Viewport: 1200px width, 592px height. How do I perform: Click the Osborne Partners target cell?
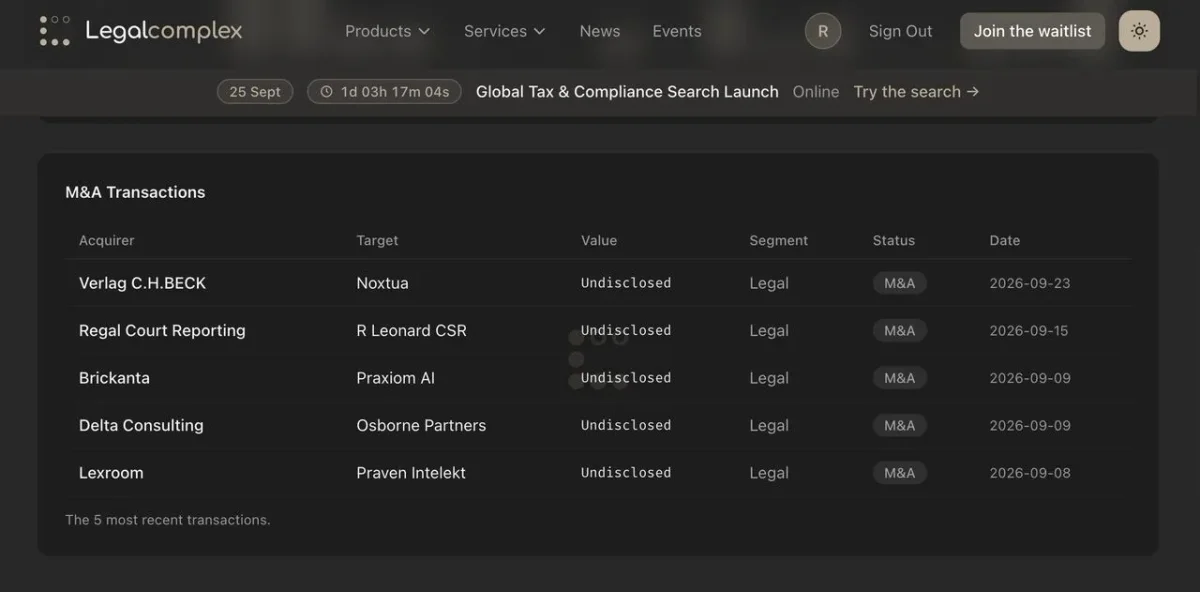pos(421,425)
